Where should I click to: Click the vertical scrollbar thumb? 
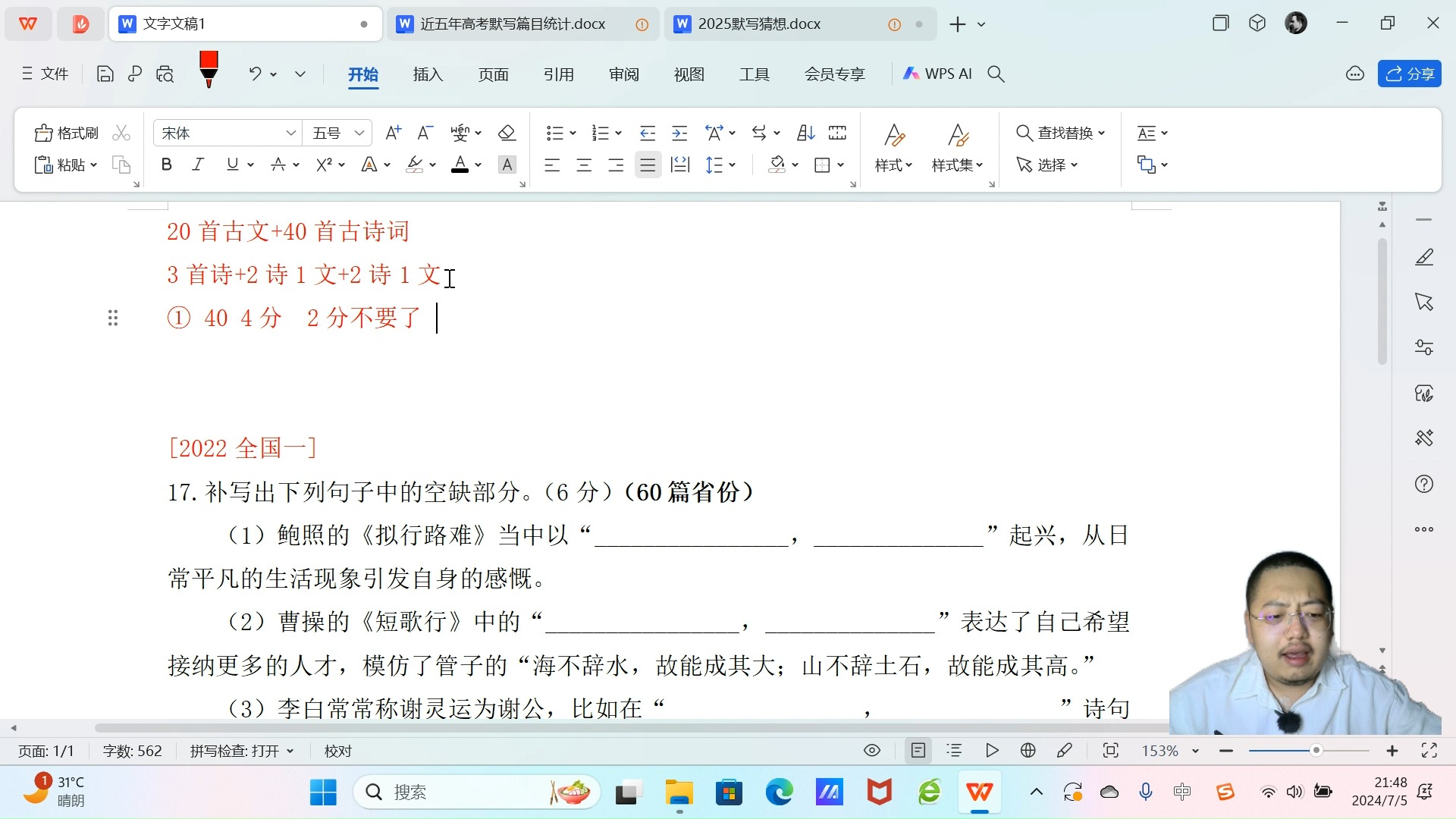pos(1382,301)
